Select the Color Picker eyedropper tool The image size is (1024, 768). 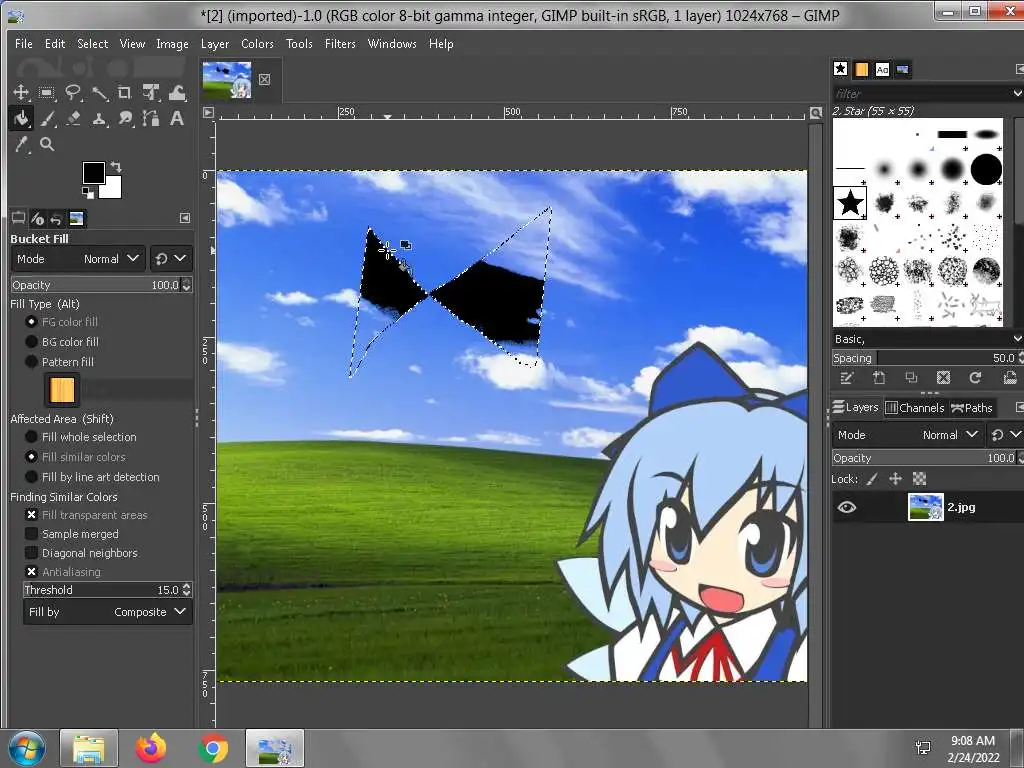coord(22,144)
